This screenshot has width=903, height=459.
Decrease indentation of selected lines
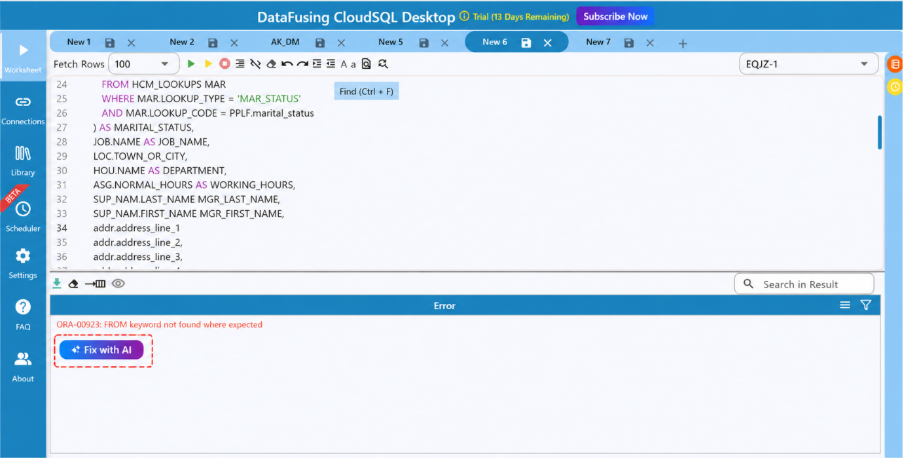click(331, 64)
